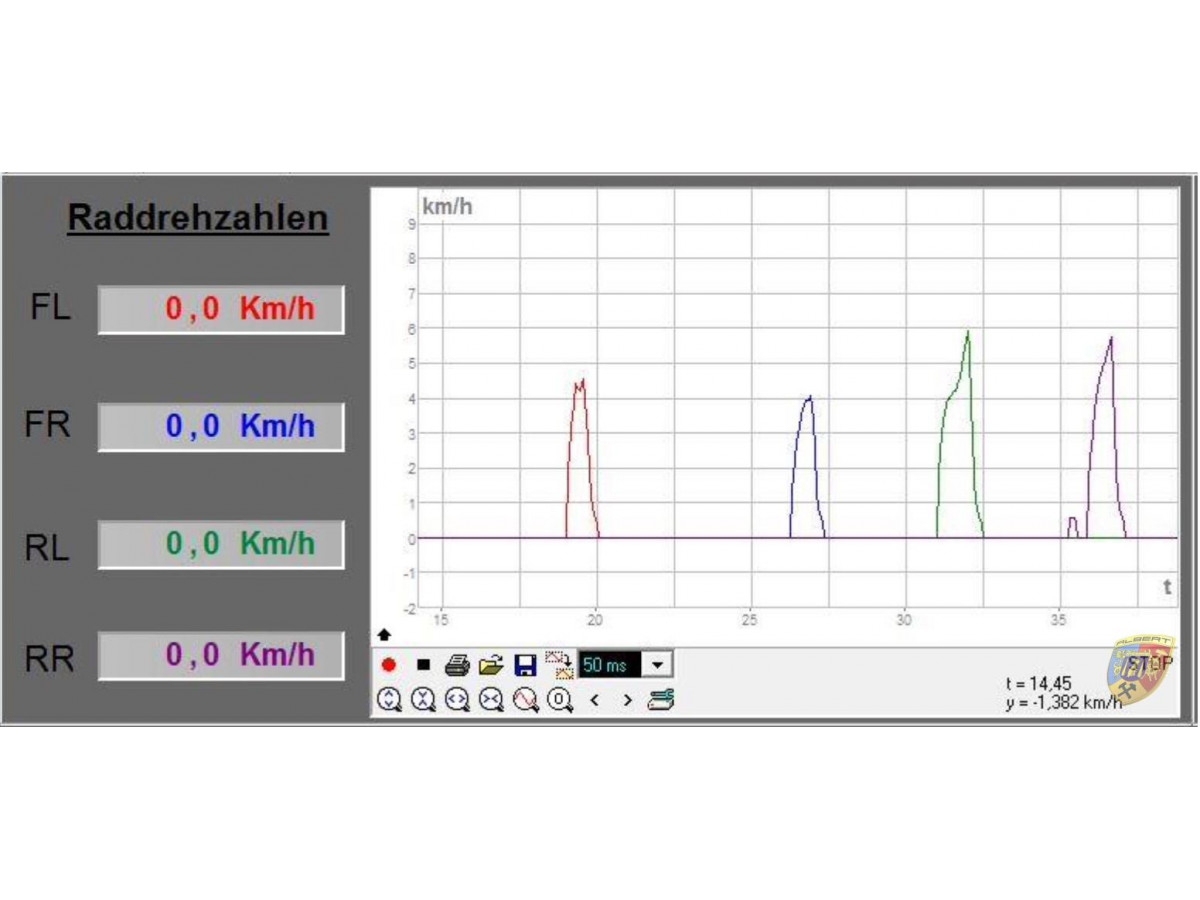Viewport: 1200px width, 900px height.
Task: Shift the chart left with the left arrow
Action: (595, 700)
